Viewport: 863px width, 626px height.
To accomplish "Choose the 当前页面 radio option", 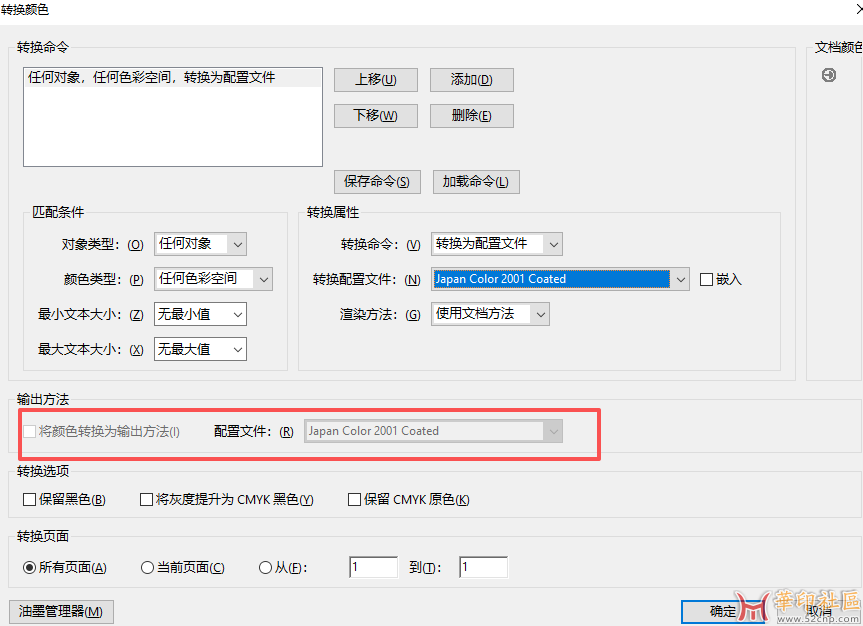I will 148,568.
